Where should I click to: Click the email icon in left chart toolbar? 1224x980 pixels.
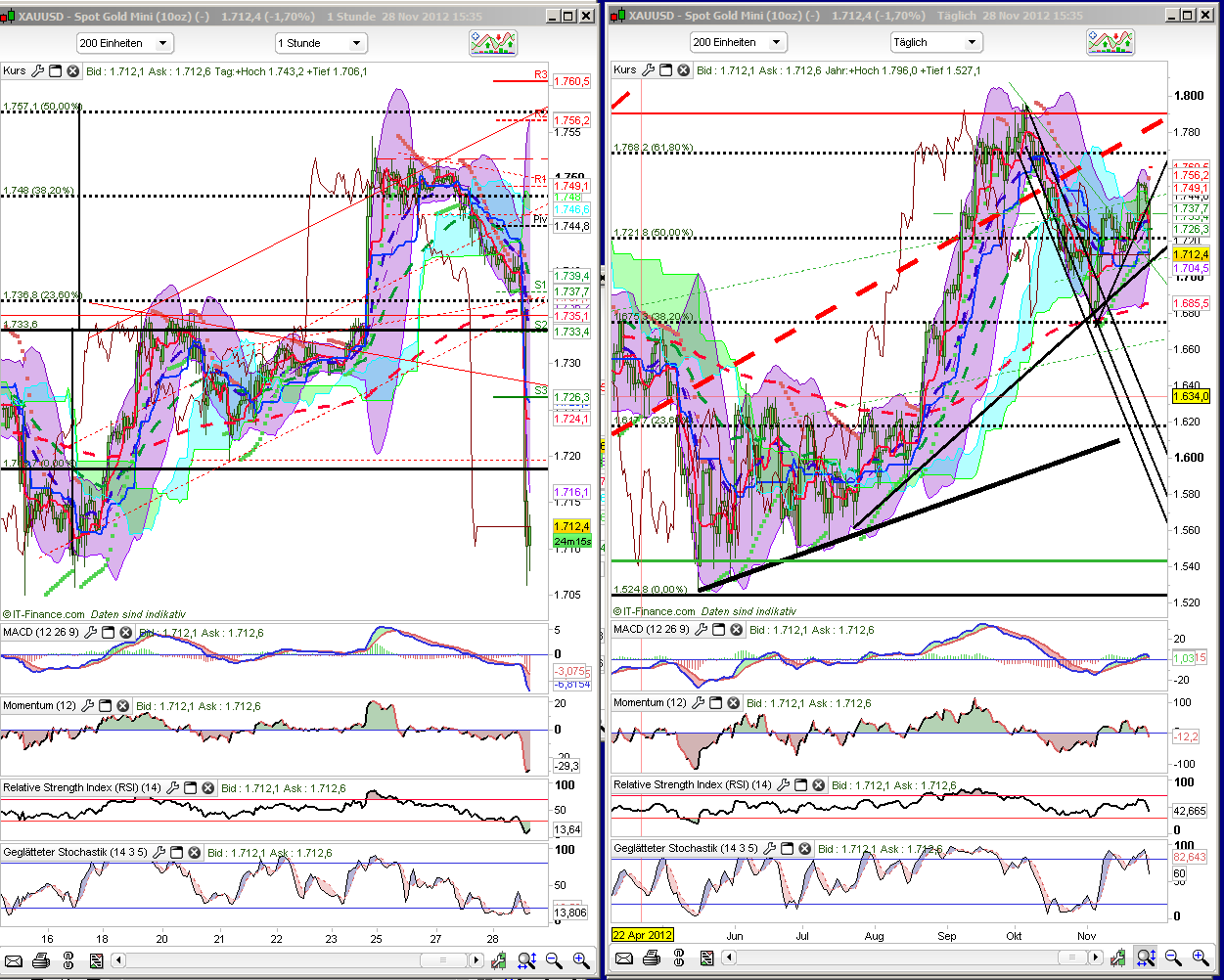14,960
